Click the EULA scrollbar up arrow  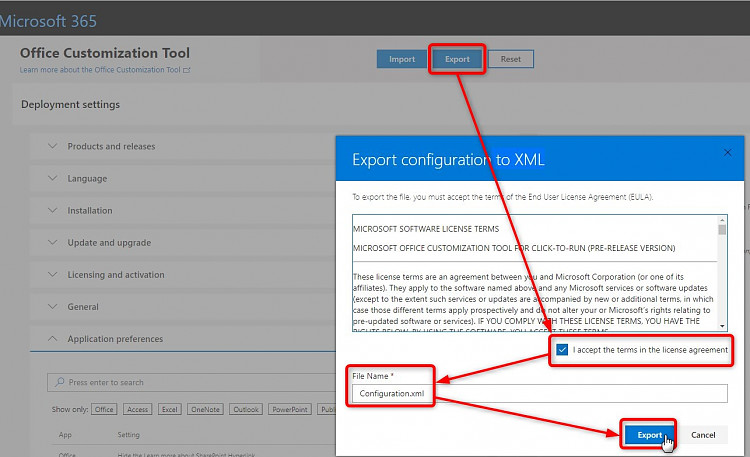722,220
